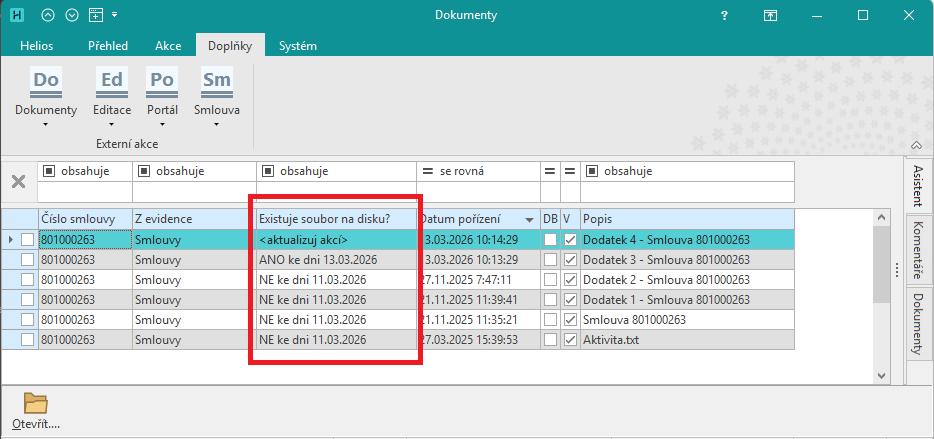Viewport: 934px width, 439px height.
Task: Open the Asistent side panel
Action: (917, 187)
